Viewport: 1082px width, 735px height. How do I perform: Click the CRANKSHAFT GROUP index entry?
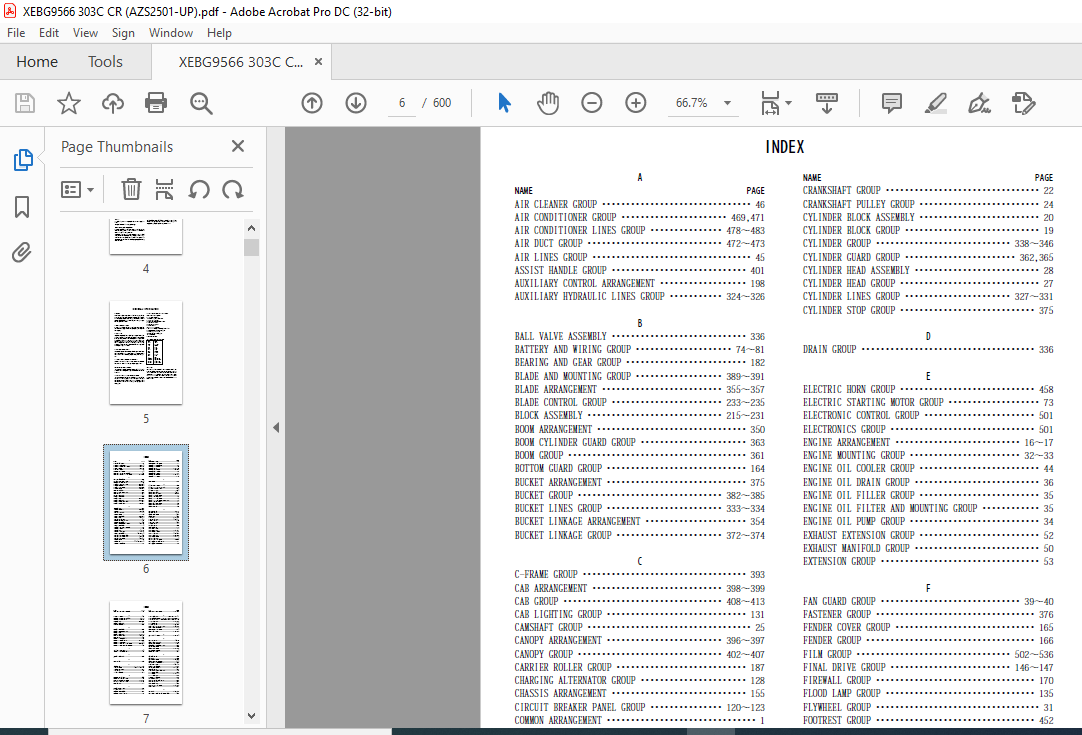coord(928,190)
